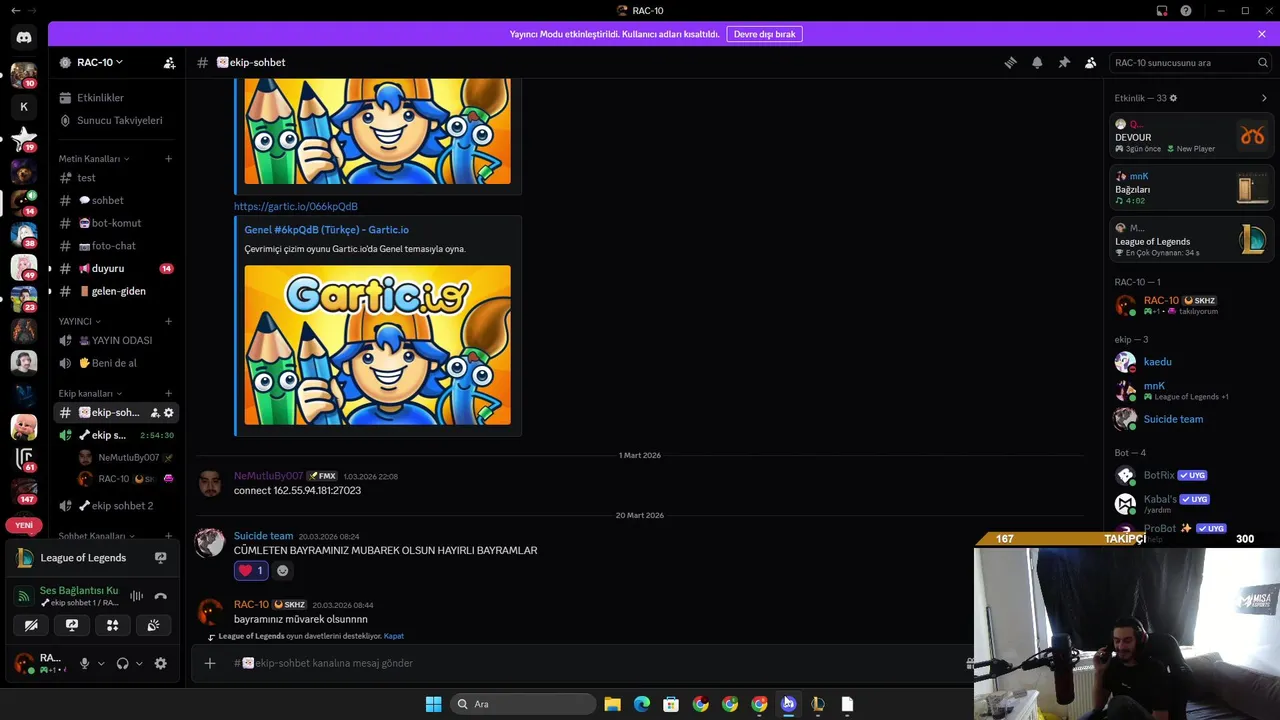Open Microsoft Edge from taskbar
This screenshot has height=720, width=1280.
pyautogui.click(x=642, y=704)
